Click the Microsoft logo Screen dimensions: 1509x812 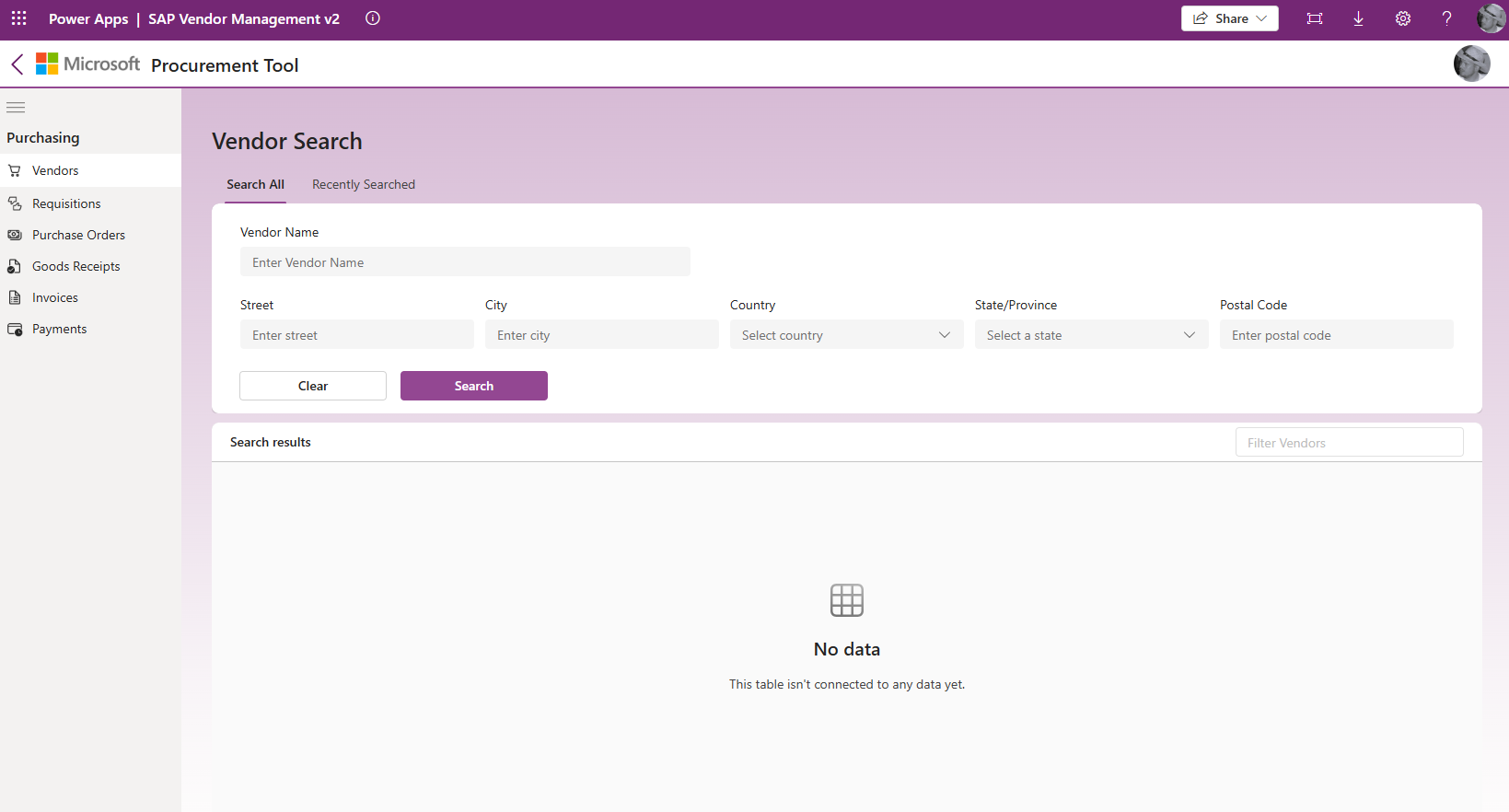(x=88, y=64)
